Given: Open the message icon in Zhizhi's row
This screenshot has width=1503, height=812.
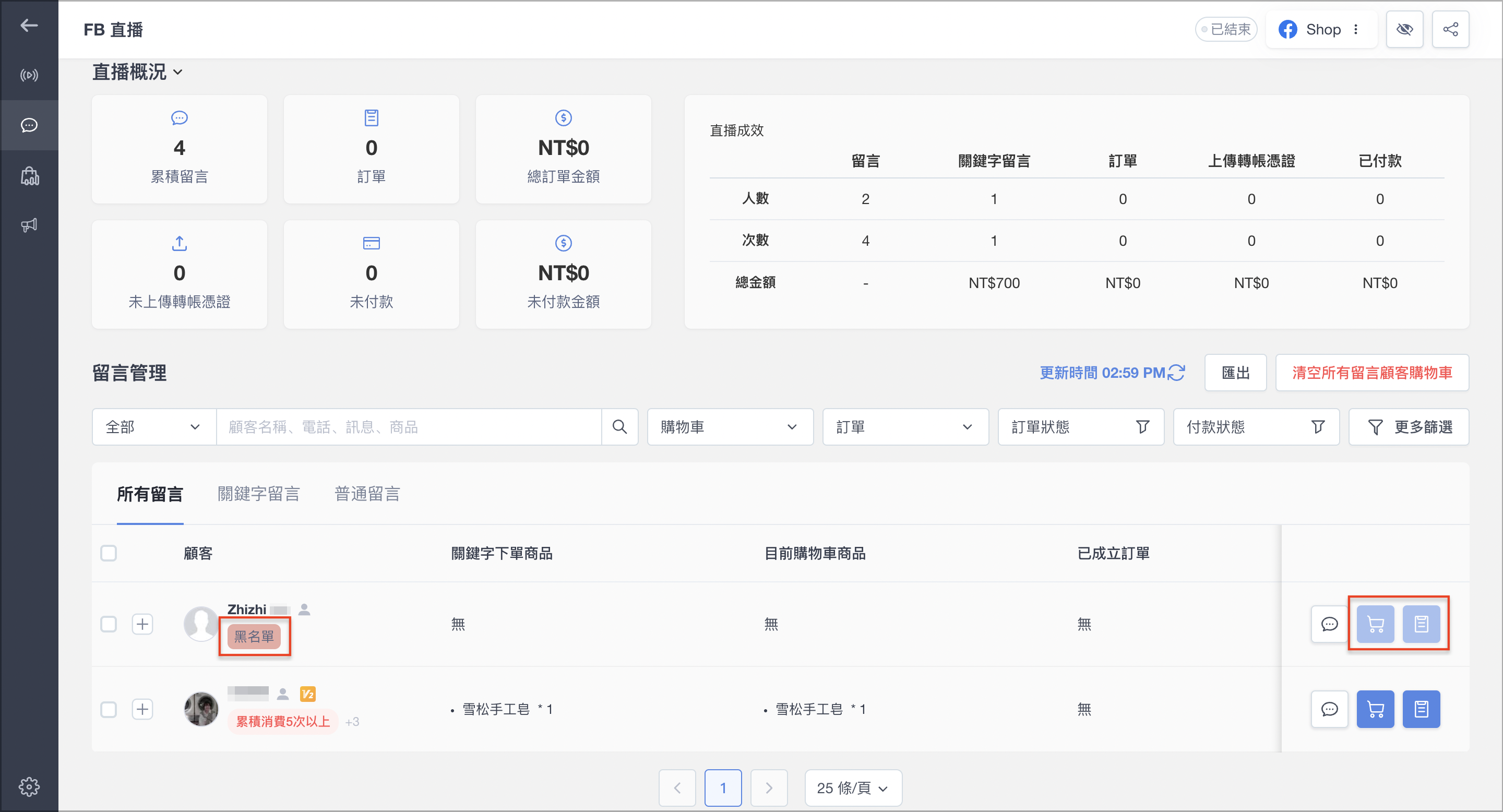Looking at the screenshot, I should pos(1329,624).
